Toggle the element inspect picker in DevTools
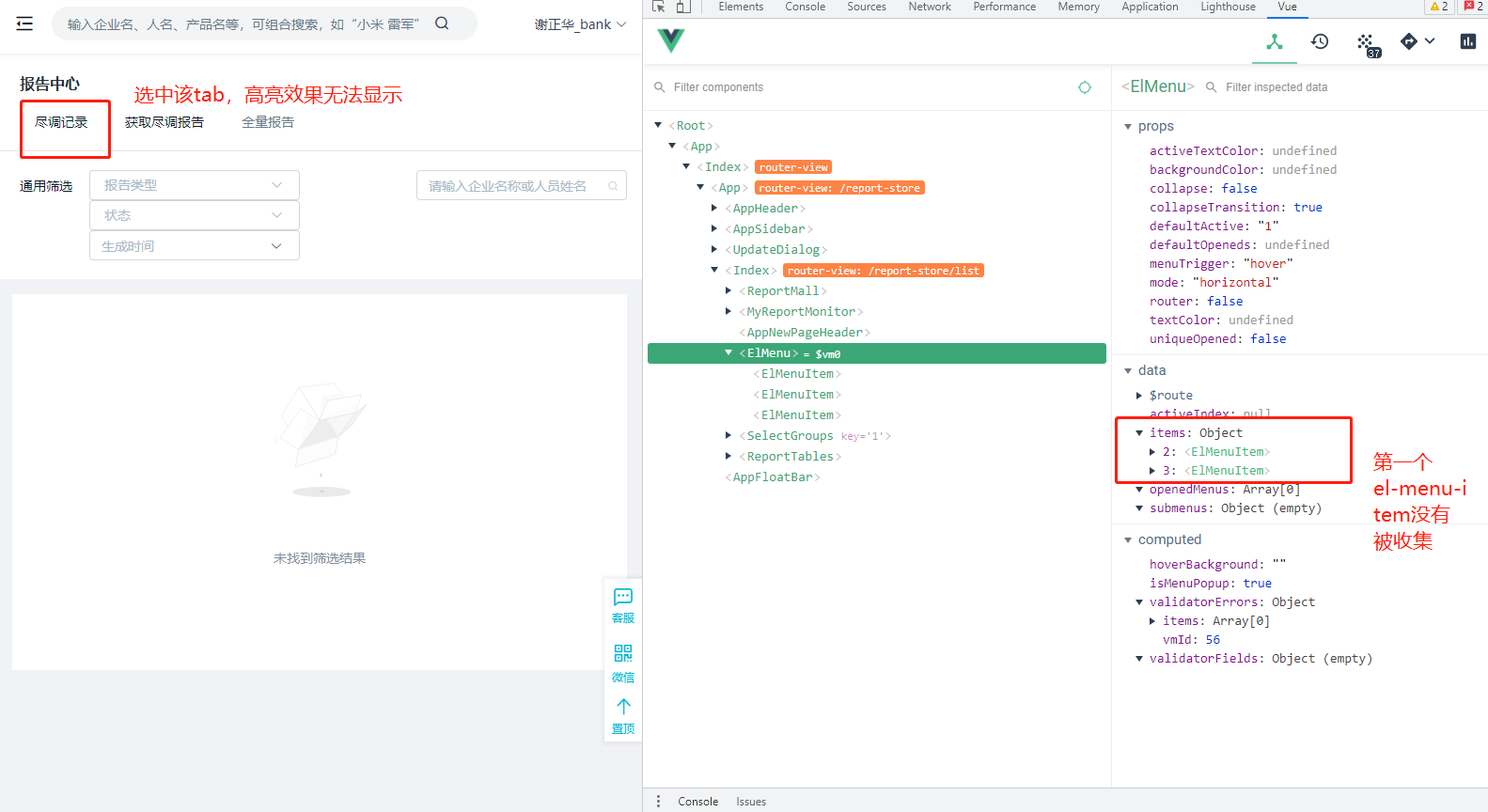 [659, 7]
